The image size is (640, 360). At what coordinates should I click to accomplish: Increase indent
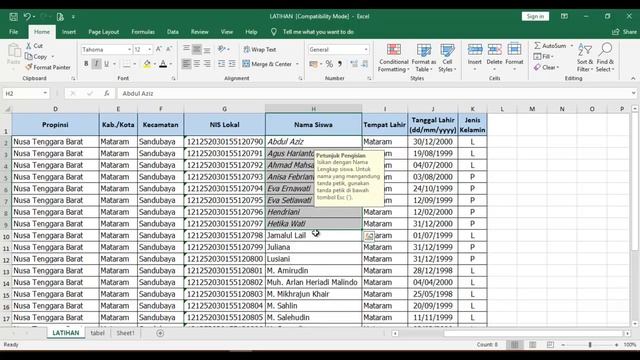coord(232,64)
